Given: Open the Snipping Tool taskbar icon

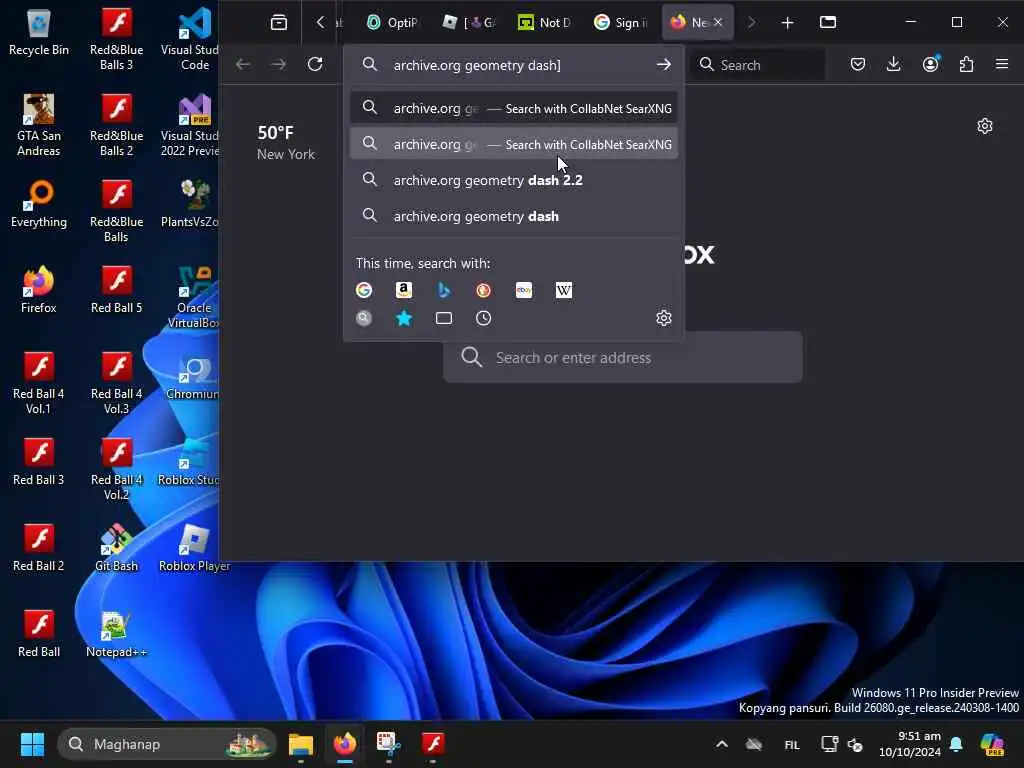Looking at the screenshot, I should coord(389,744).
